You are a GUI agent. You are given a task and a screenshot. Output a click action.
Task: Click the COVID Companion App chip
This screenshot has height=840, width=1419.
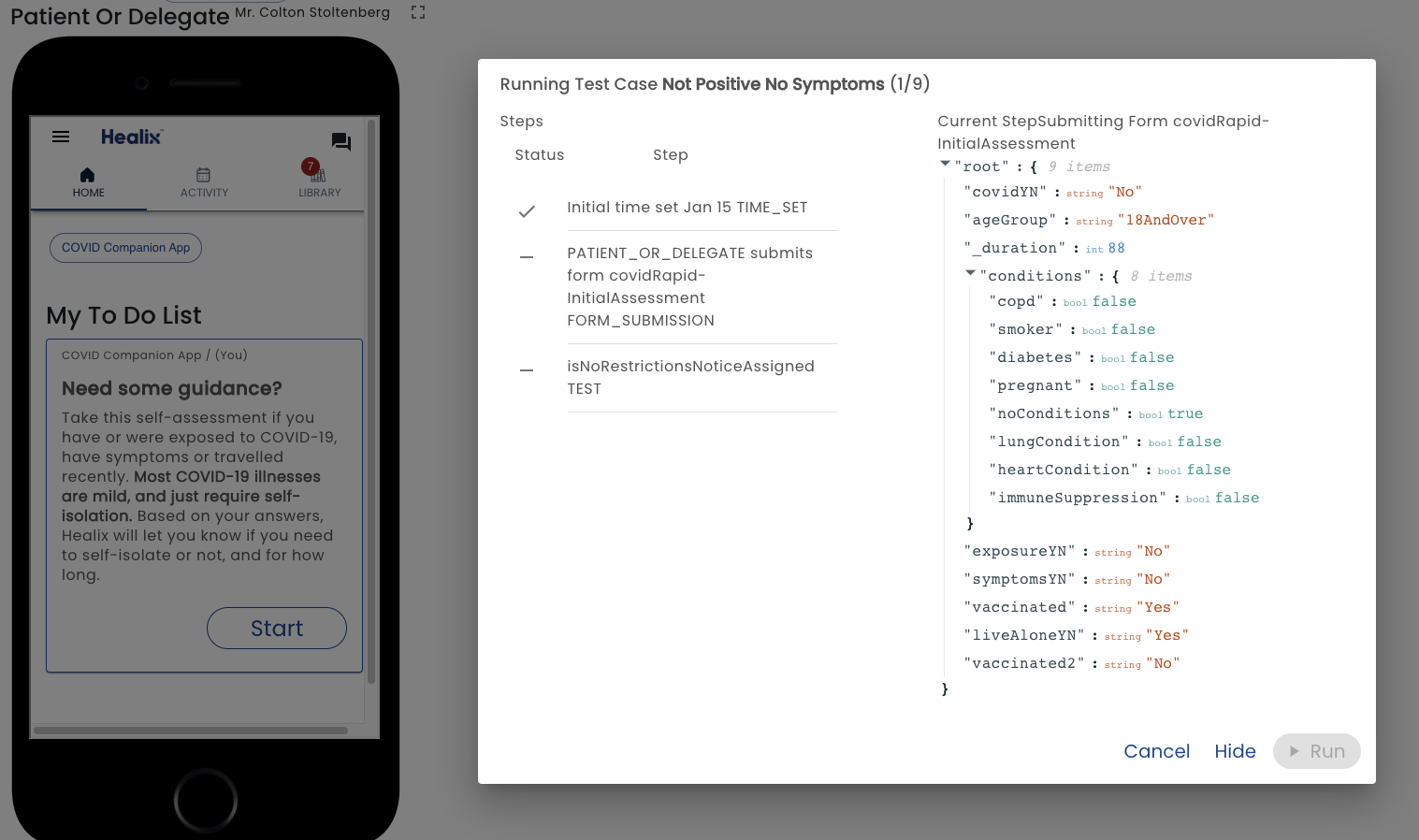point(125,248)
